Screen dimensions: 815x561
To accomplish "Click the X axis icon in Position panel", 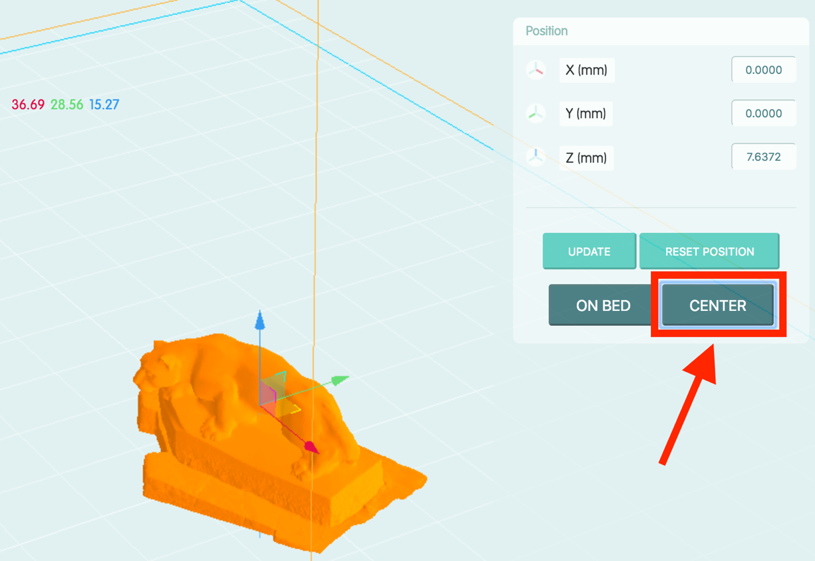I will click(536, 70).
